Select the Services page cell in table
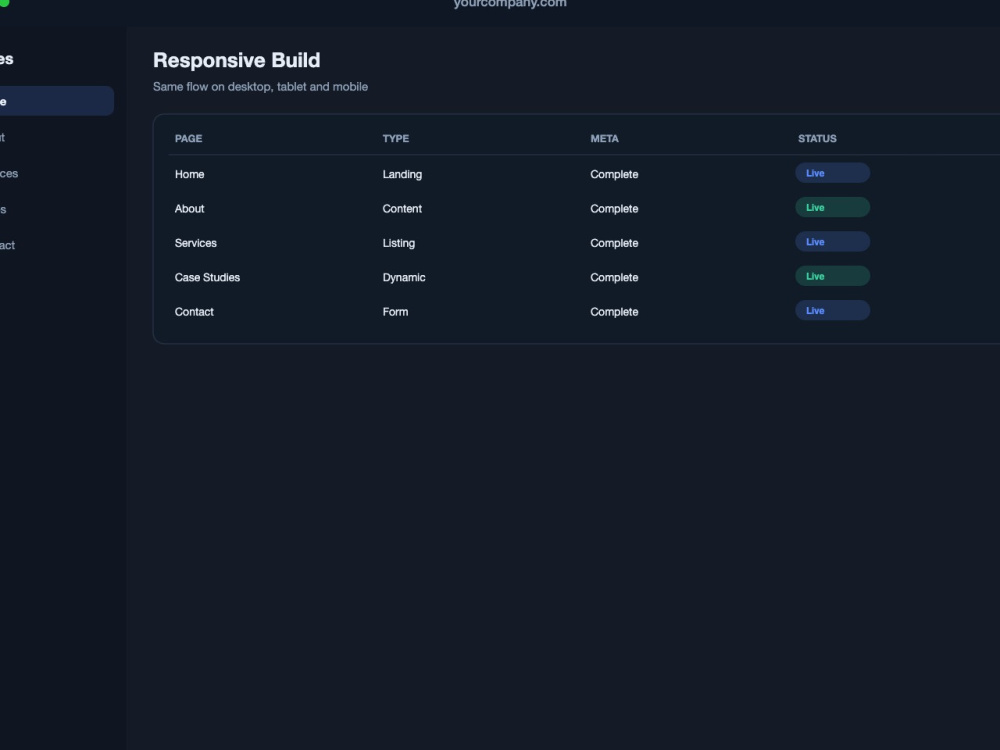The image size is (1000, 750). coord(196,243)
